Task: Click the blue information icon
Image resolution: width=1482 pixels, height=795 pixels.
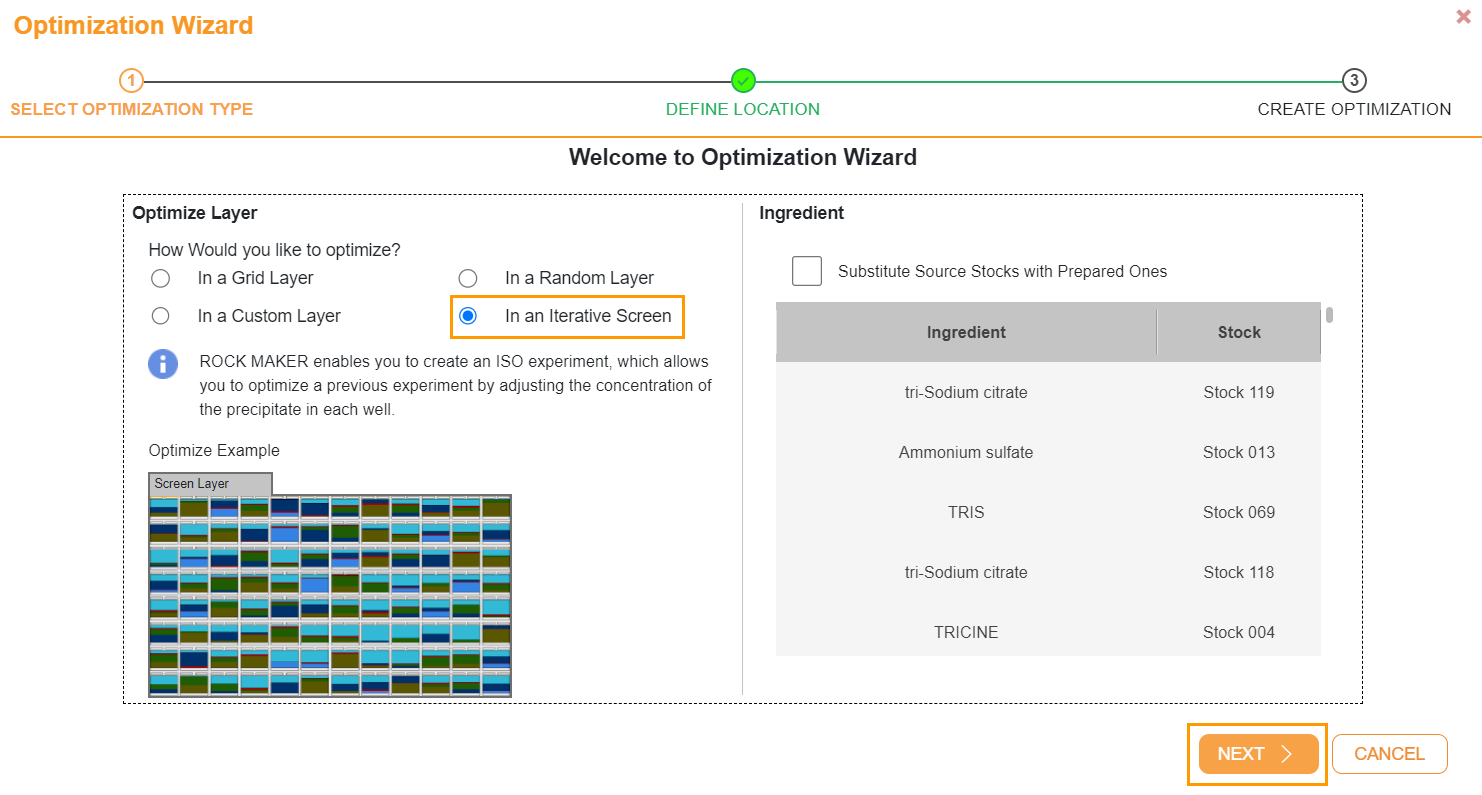Action: [163, 364]
